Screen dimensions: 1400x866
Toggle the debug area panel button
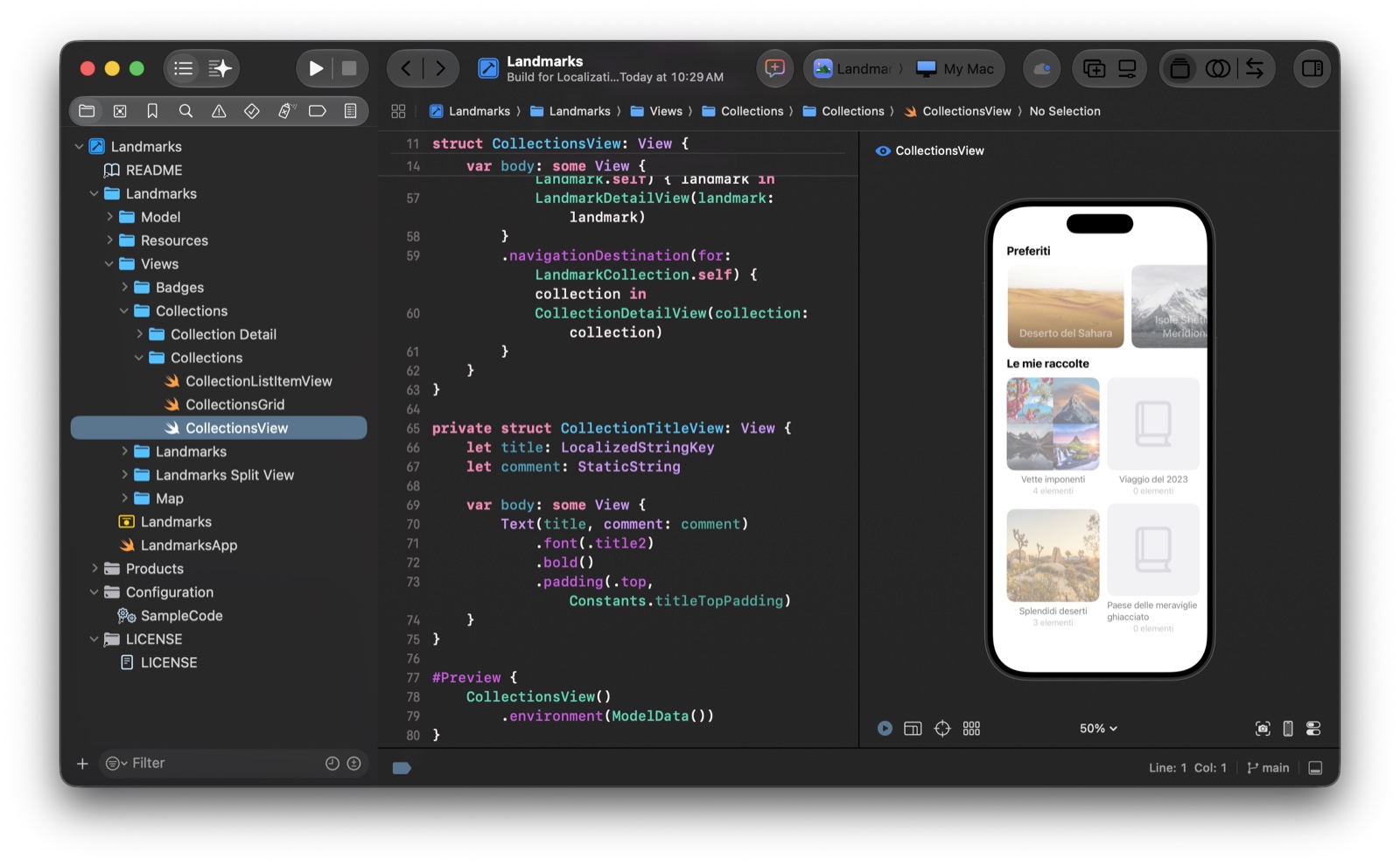point(1314,767)
